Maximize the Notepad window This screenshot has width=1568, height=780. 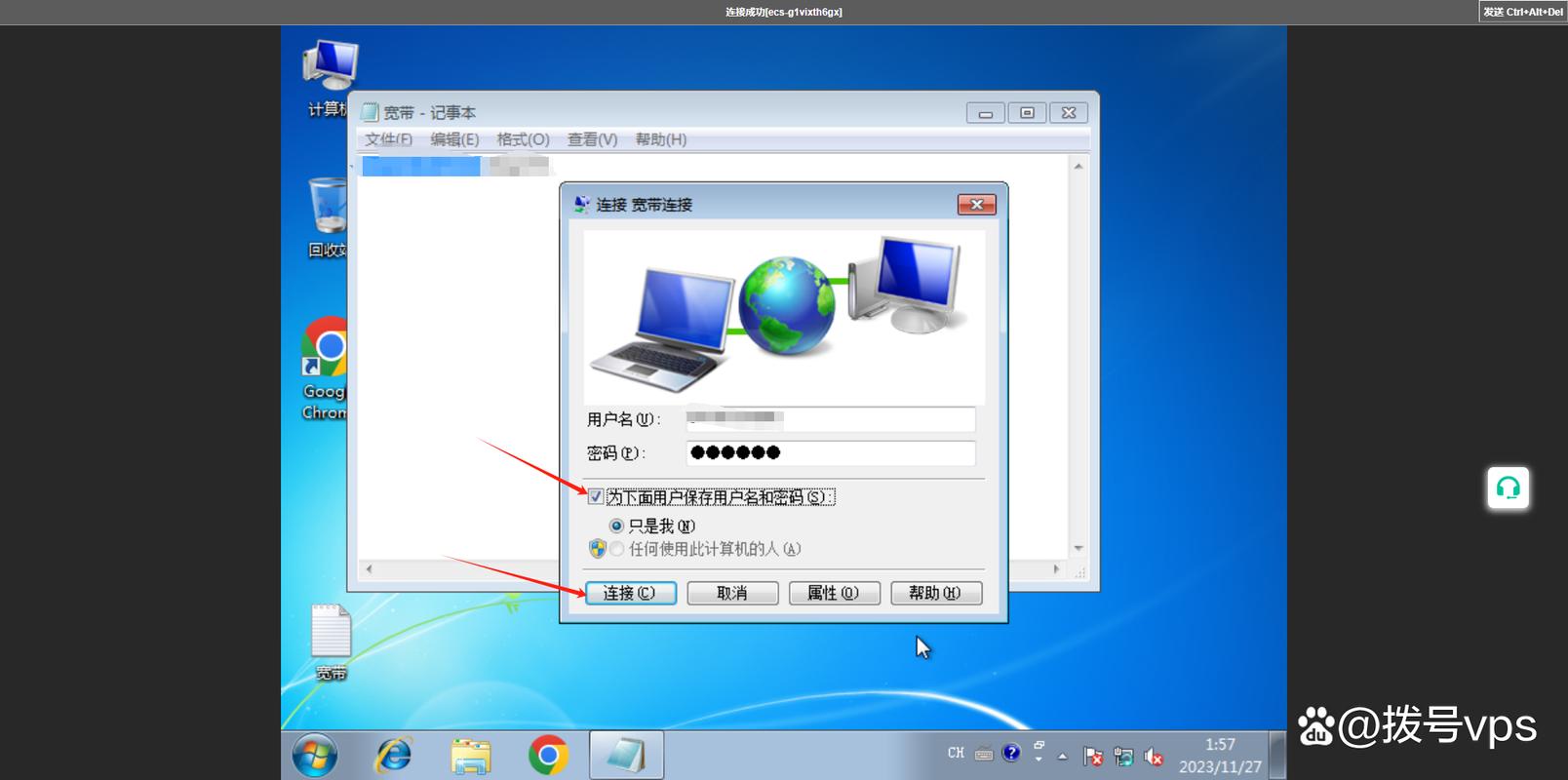click(1027, 113)
